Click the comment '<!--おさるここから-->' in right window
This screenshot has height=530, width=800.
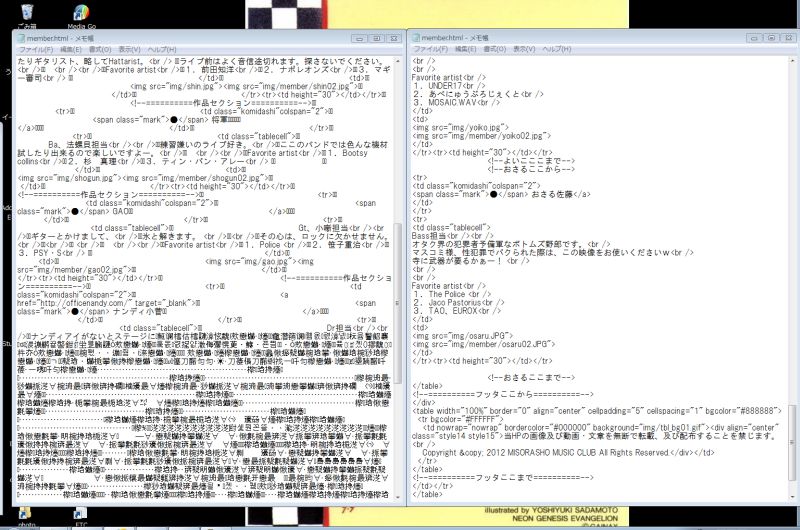tap(531, 169)
